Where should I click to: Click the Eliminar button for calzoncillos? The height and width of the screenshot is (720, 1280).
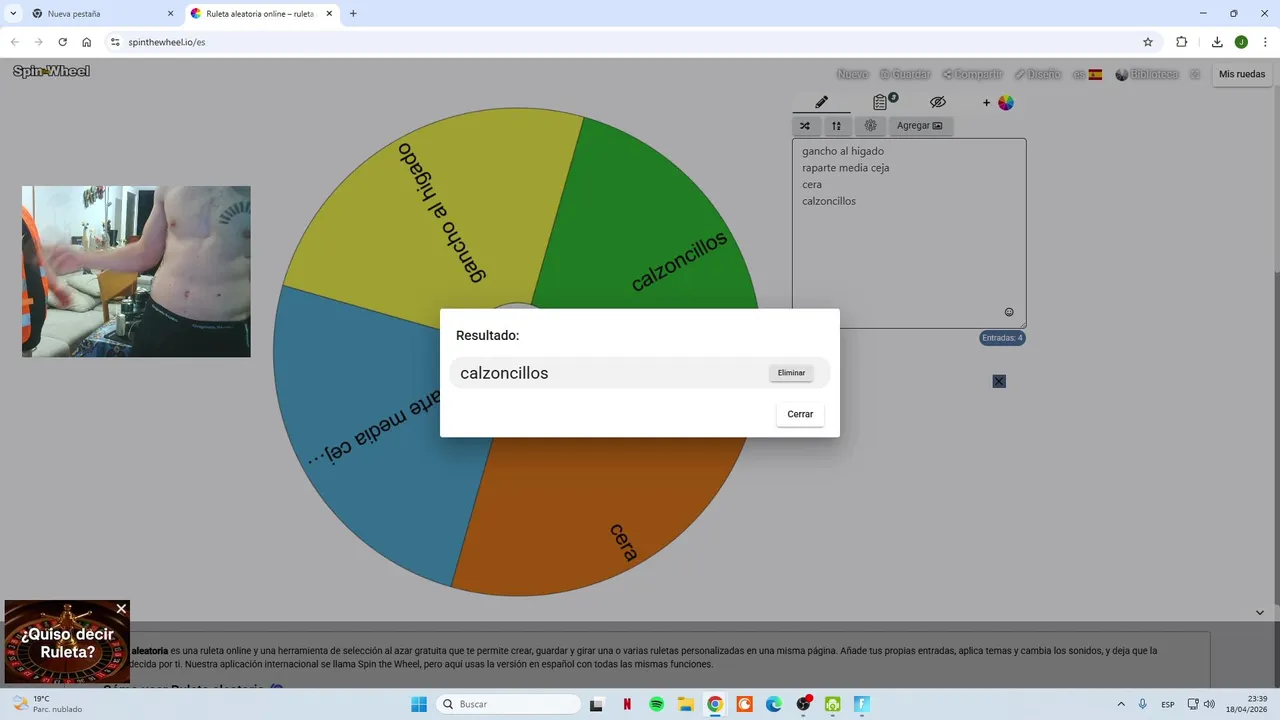[x=791, y=373]
